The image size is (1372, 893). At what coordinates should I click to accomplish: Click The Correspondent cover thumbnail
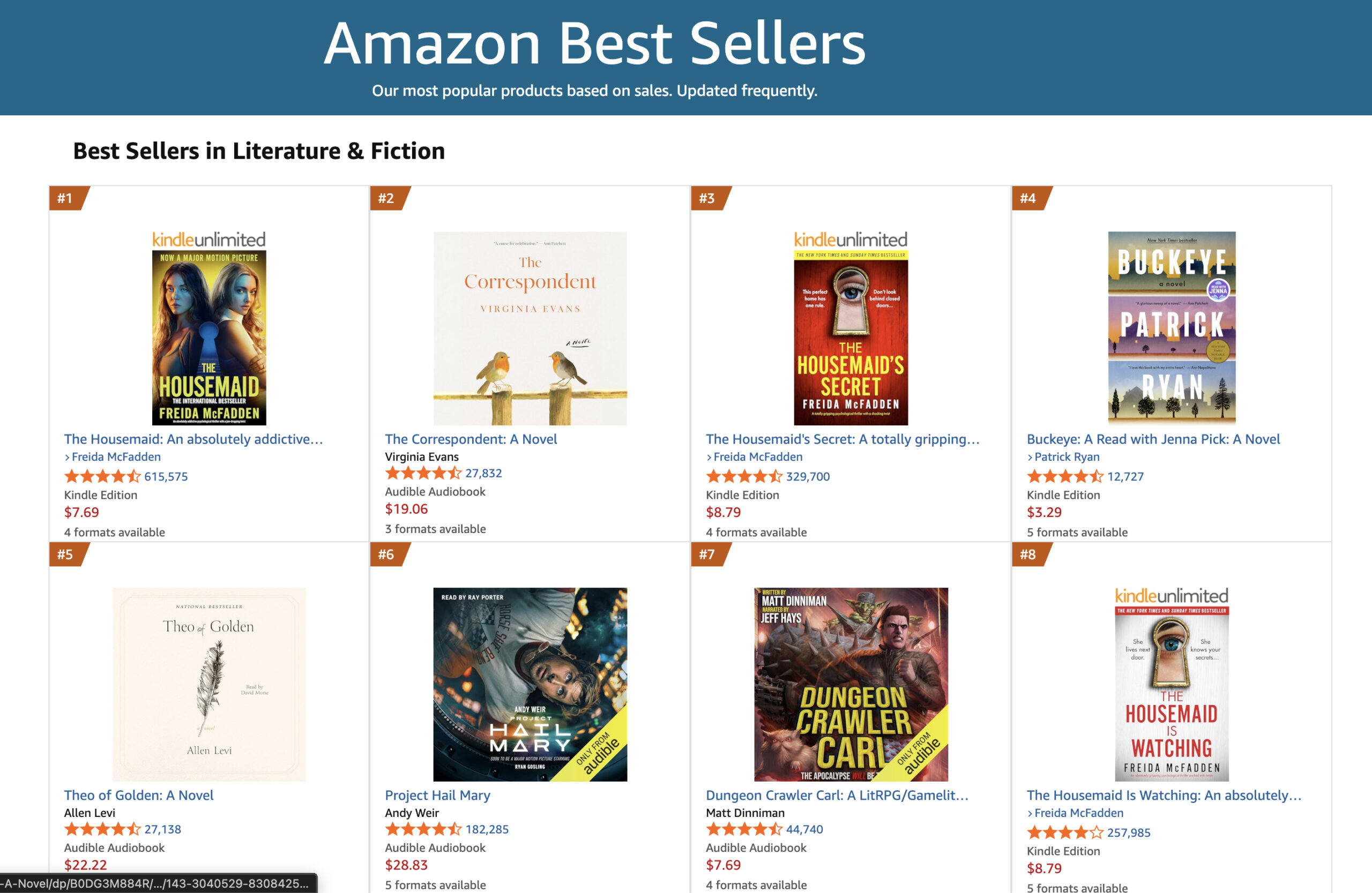click(530, 328)
